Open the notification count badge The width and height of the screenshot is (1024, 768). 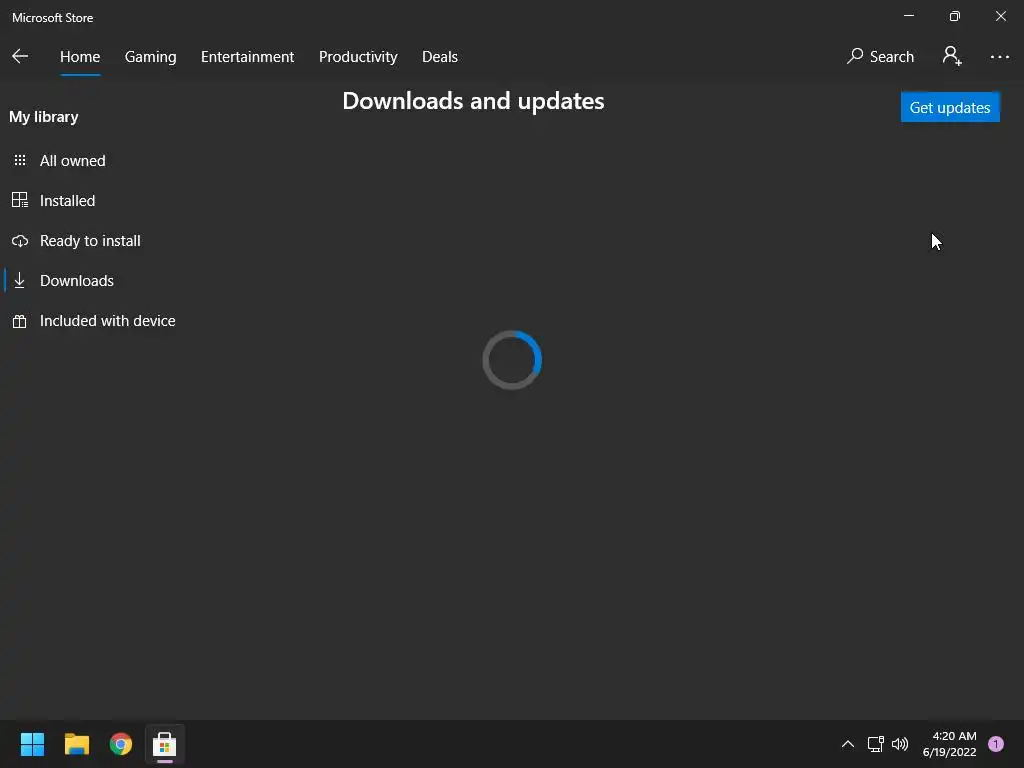[995, 744]
